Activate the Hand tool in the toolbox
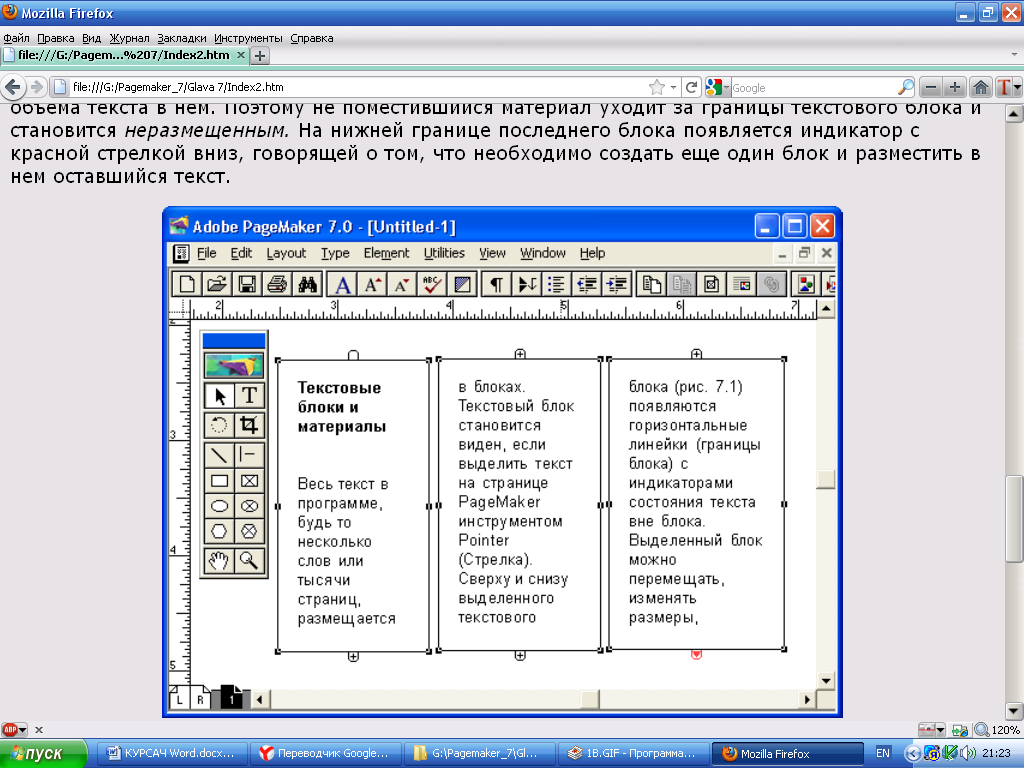The image size is (1024, 768). click(x=219, y=560)
